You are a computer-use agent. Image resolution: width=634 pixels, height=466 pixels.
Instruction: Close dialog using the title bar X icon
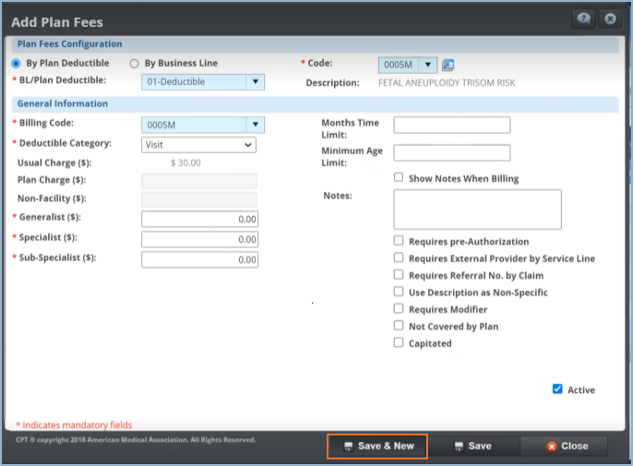tap(609, 20)
